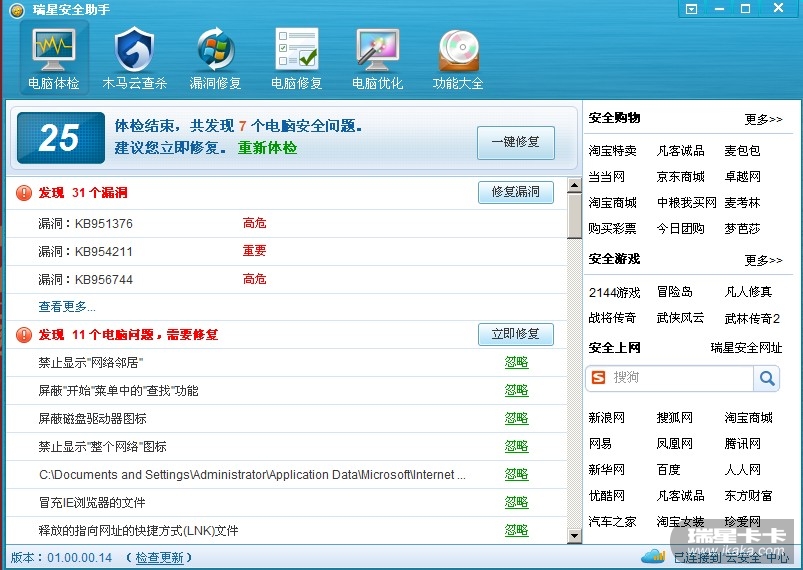Image resolution: width=803 pixels, height=570 pixels.
Task: Open the 网易 link
Action: 600,444
